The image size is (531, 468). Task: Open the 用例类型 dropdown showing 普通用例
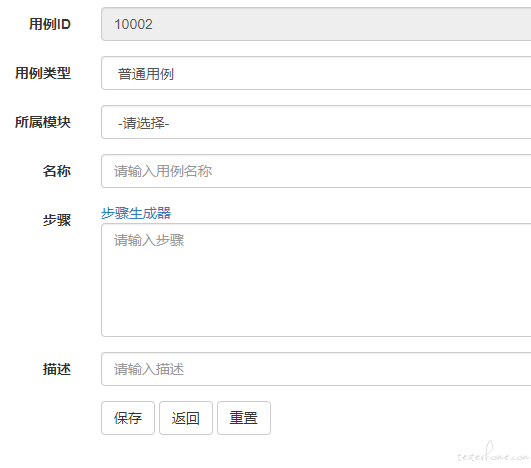click(x=316, y=73)
